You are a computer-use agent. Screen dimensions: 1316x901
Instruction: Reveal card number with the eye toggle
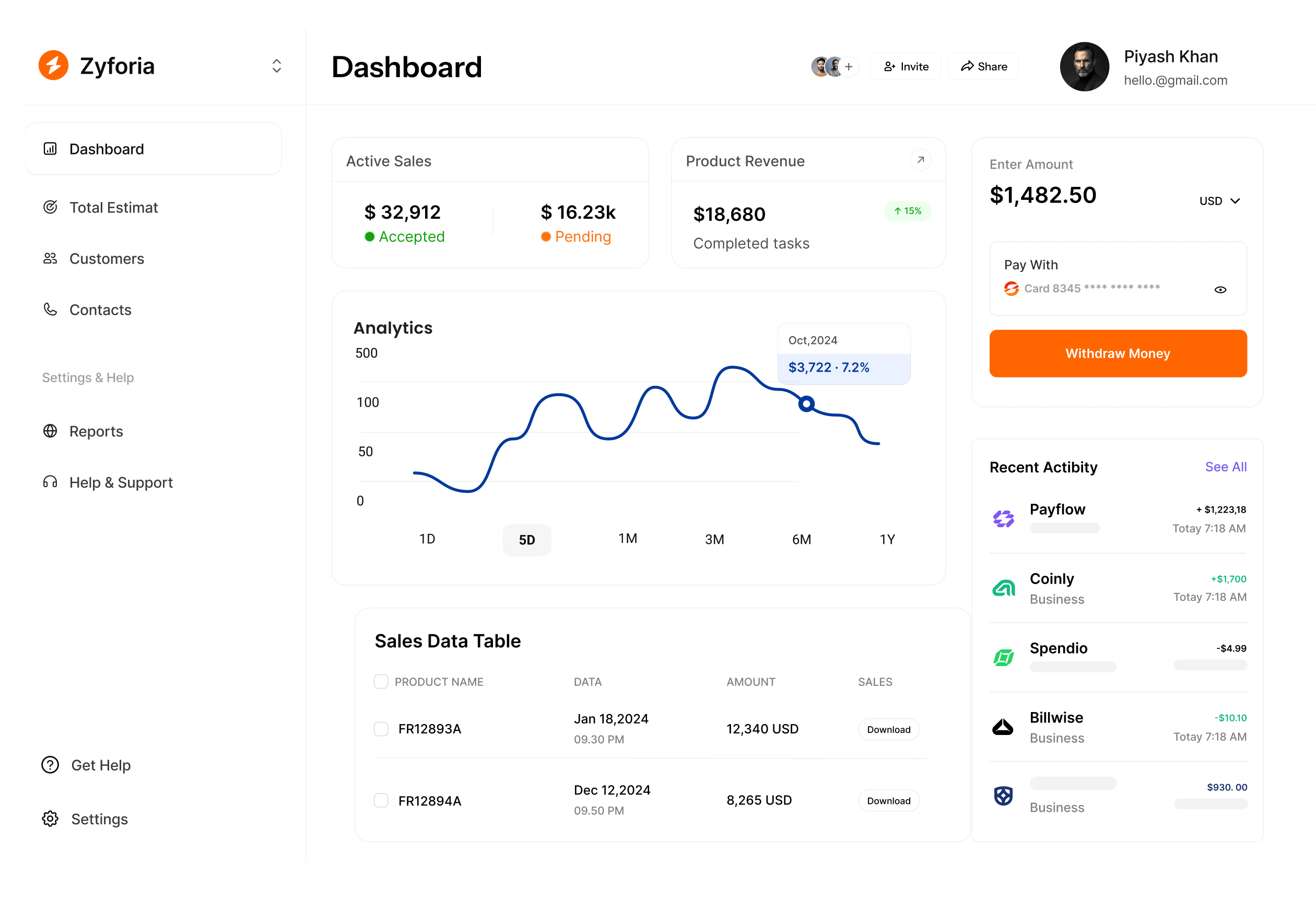1220,289
